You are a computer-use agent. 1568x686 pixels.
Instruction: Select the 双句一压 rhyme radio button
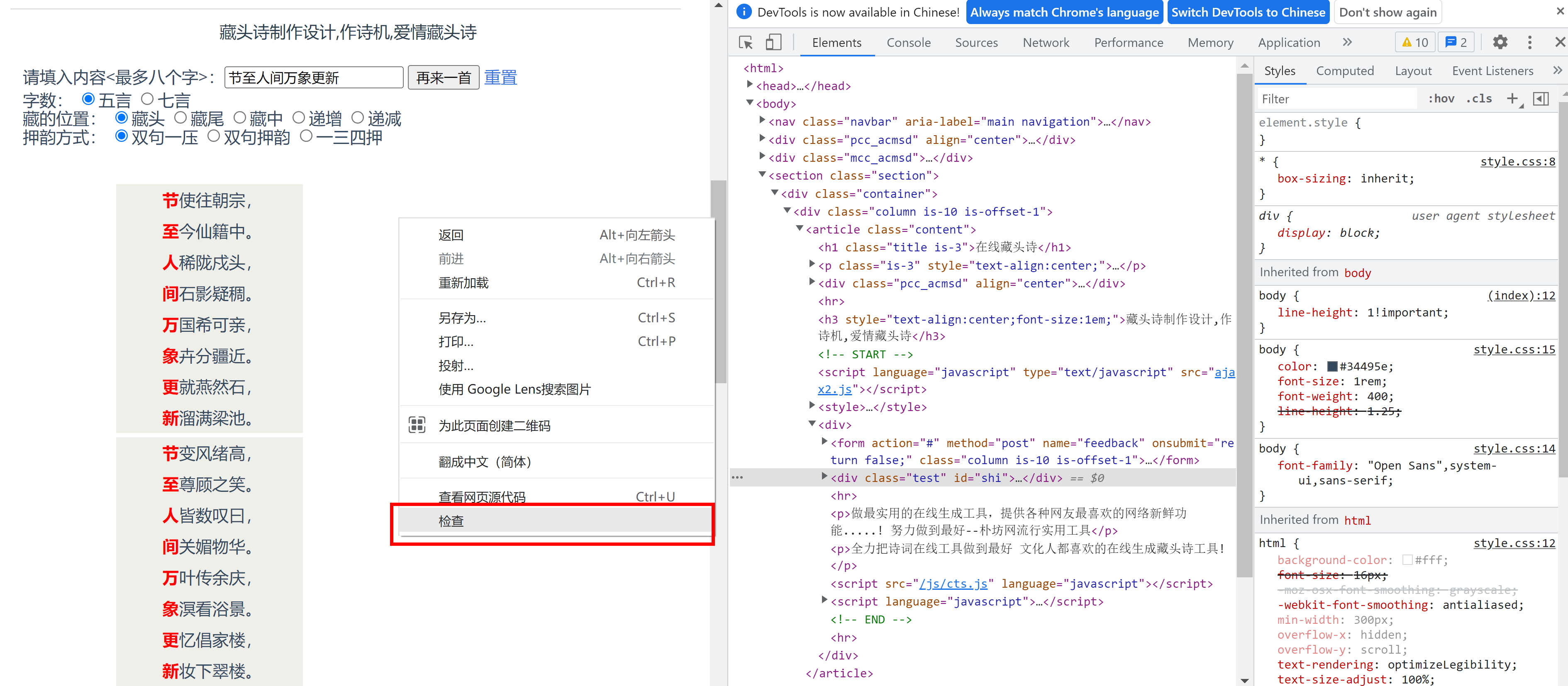tap(121, 136)
